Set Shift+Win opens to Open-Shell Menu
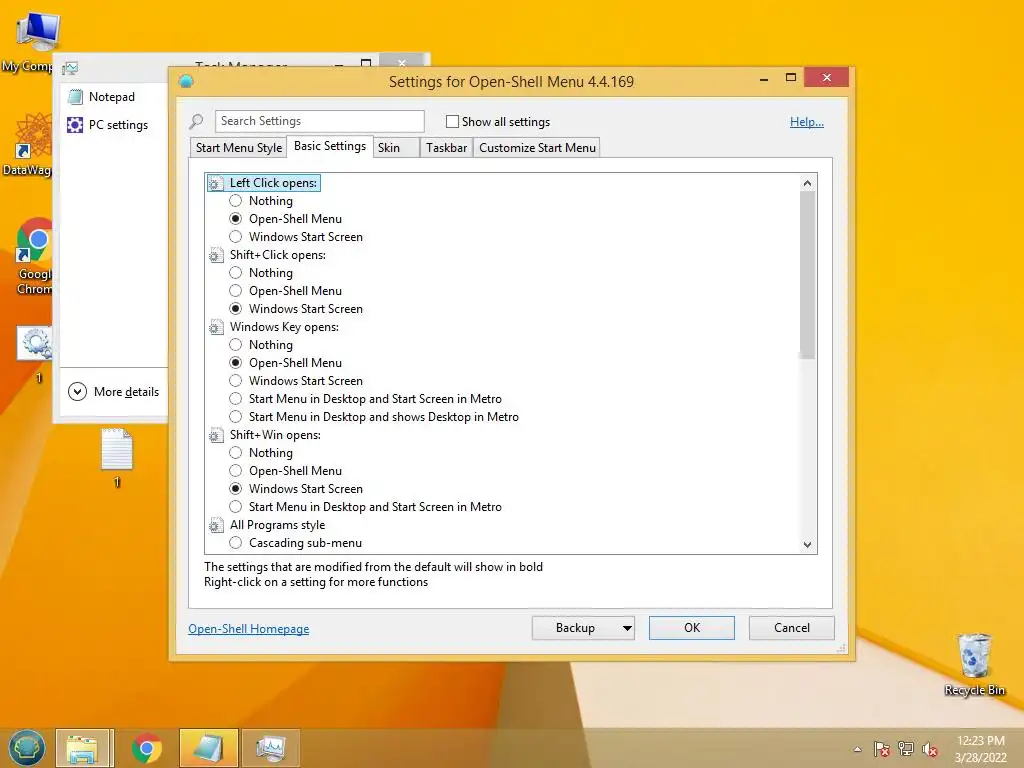The width and height of the screenshot is (1024, 768). pyautogui.click(x=236, y=471)
